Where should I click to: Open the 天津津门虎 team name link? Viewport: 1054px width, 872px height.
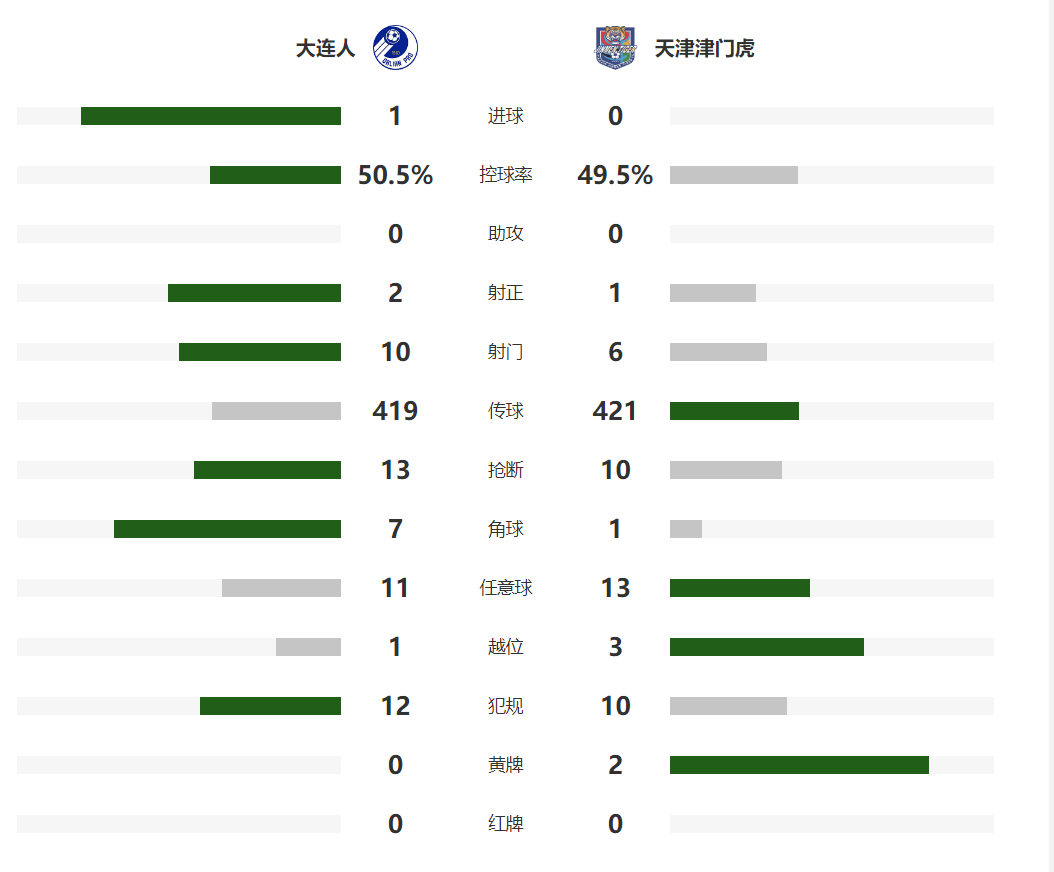coord(704,48)
